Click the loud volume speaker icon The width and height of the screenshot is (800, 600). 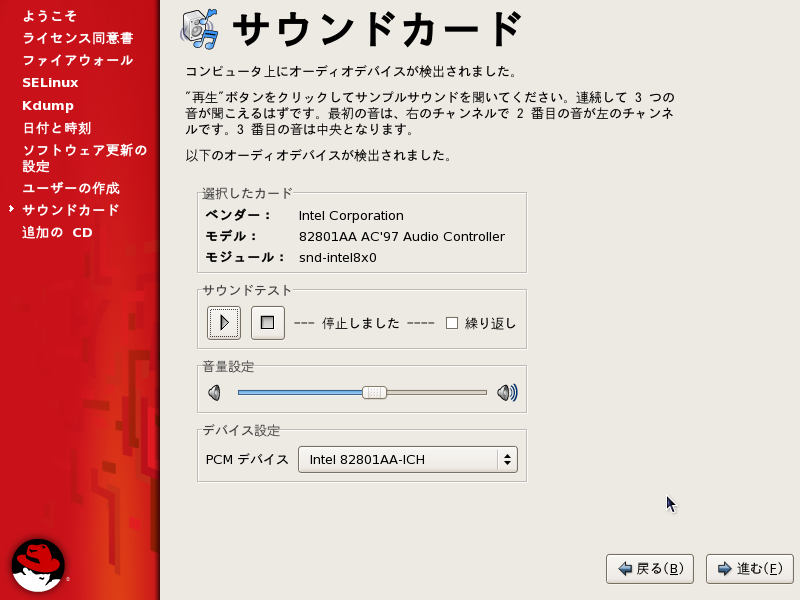507,393
